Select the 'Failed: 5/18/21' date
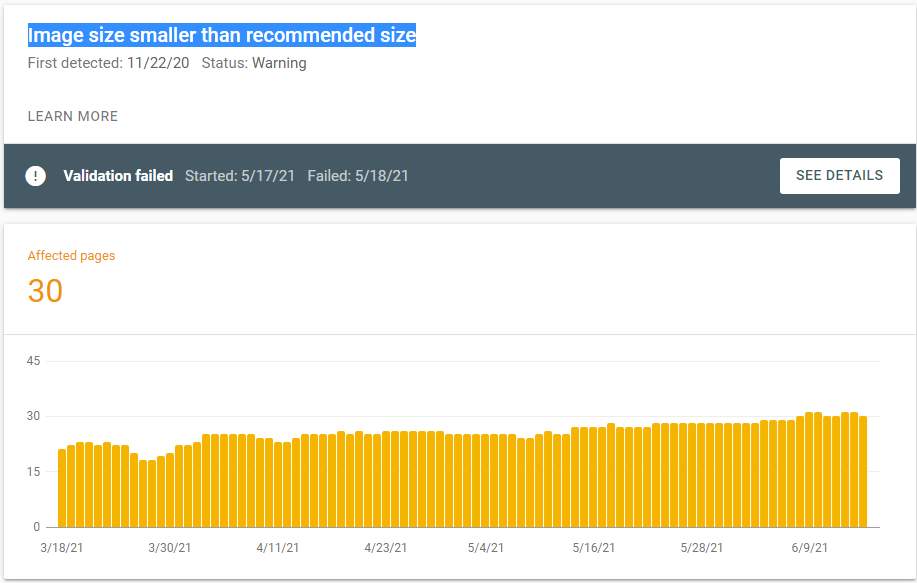This screenshot has height=583, width=917. coord(358,176)
